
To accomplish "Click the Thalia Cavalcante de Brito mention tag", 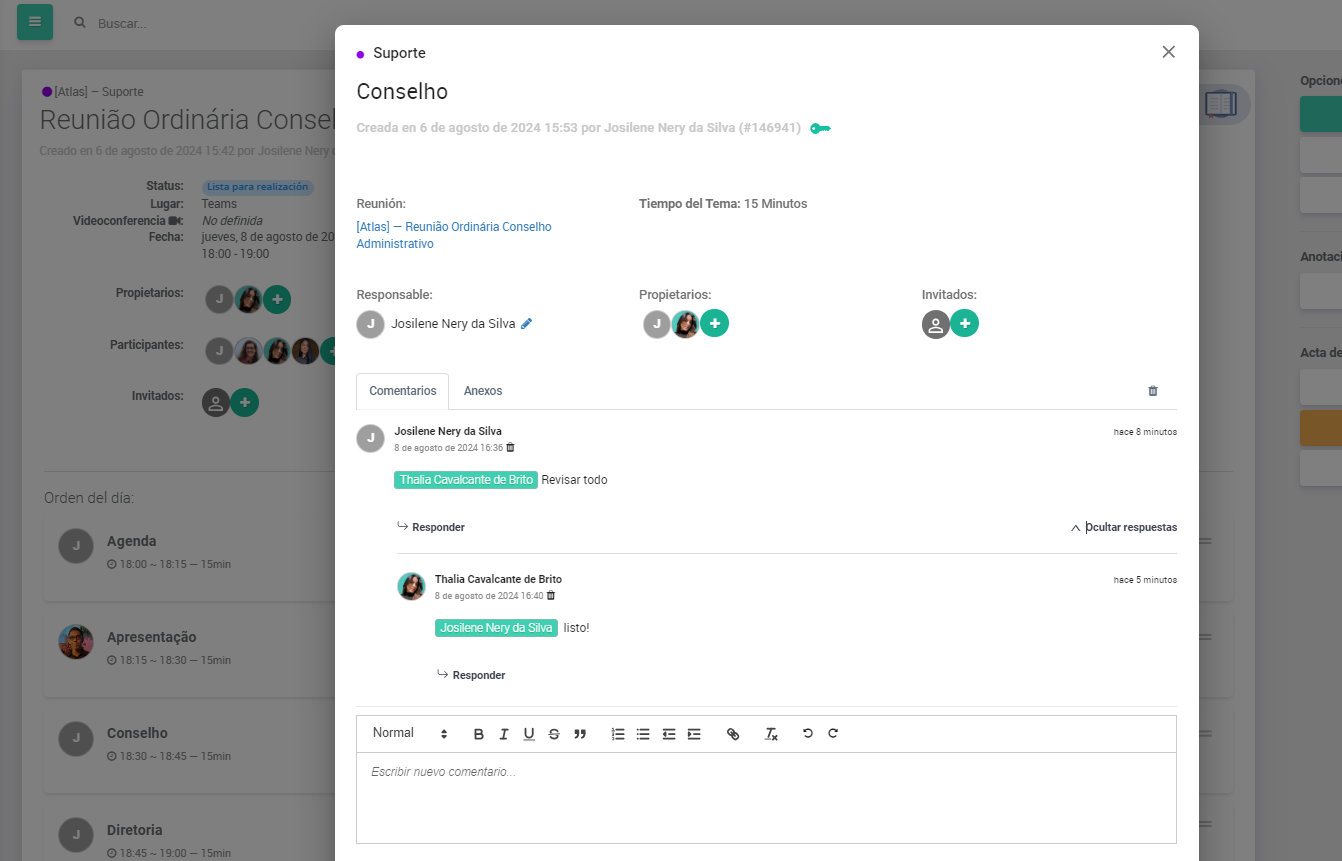I will tap(466, 480).
